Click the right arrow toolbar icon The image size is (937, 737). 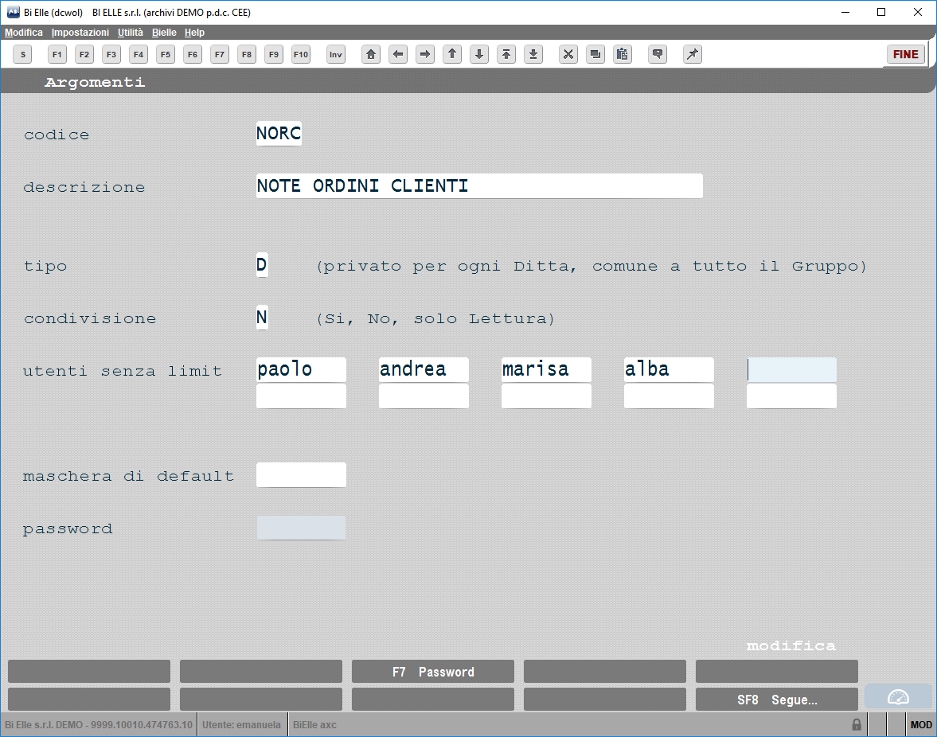(x=425, y=54)
